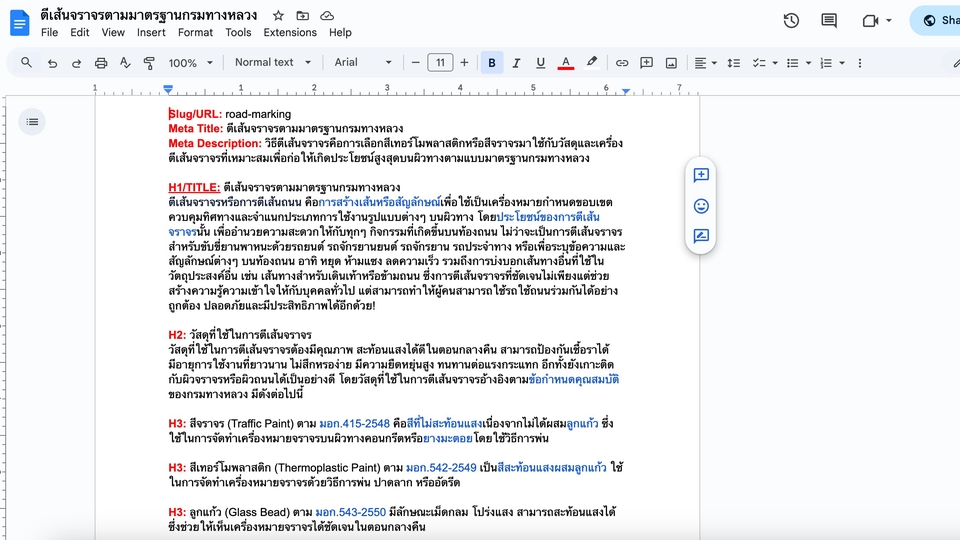Image resolution: width=960 pixels, height=540 pixels.
Task: Open the Arial font dropdown
Action: click(362, 62)
